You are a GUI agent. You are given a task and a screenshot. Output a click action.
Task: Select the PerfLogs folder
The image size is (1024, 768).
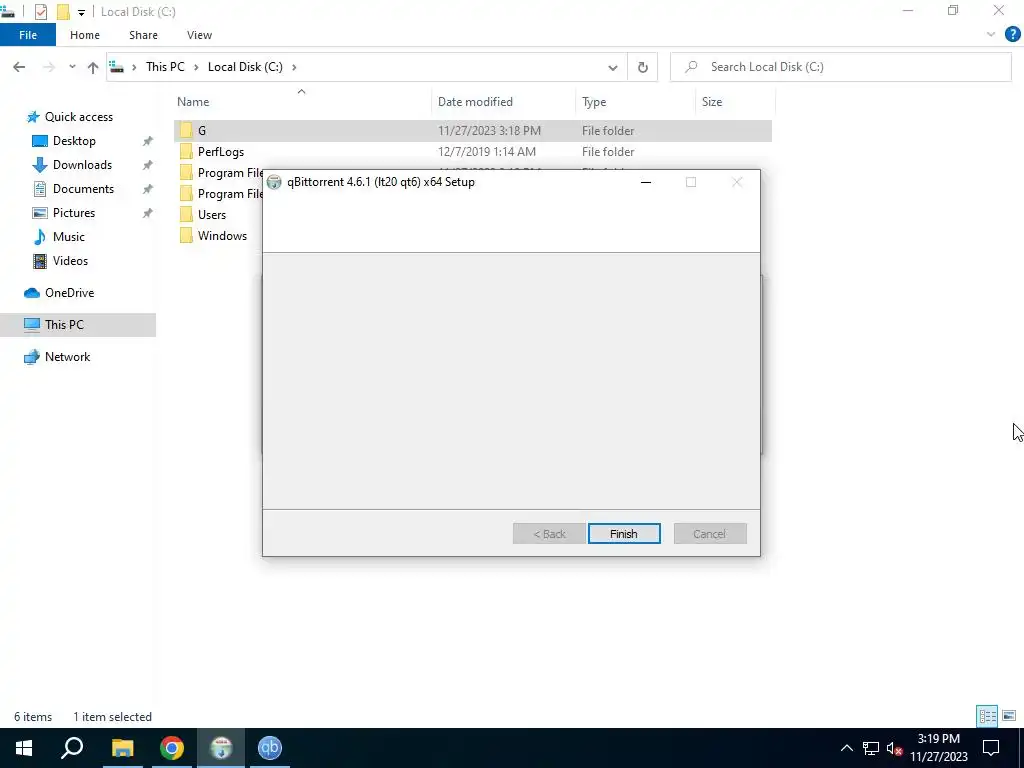click(473, 152)
